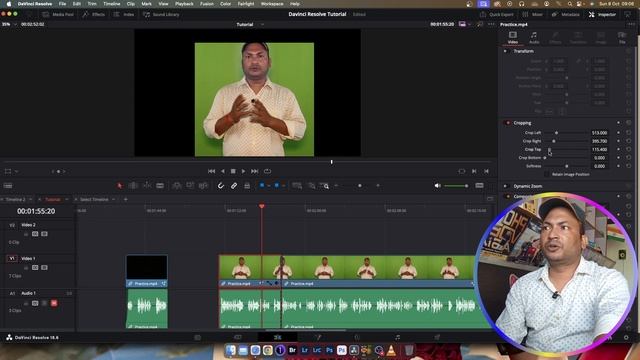
Task: Open the Workspace menu
Action: (272, 4)
